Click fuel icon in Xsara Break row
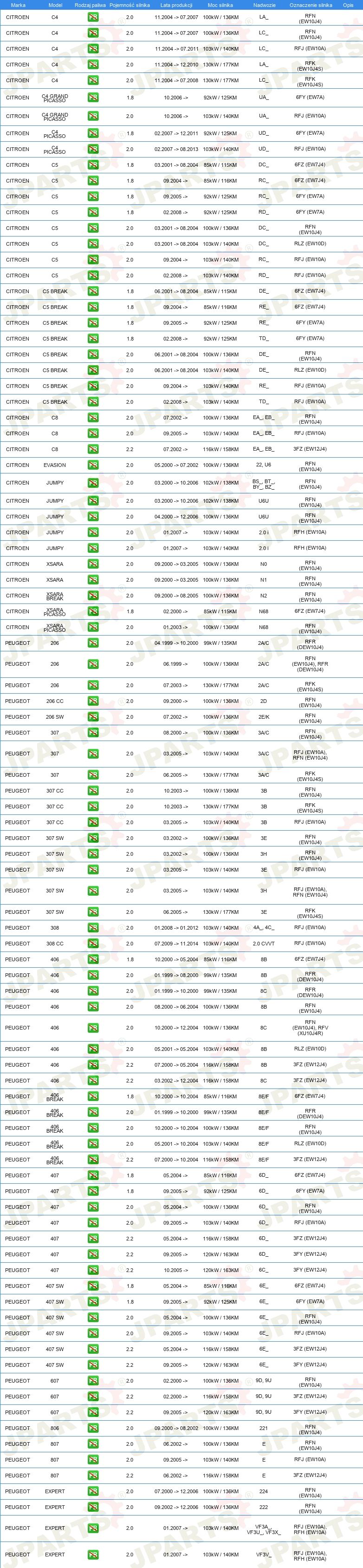 click(x=93, y=596)
